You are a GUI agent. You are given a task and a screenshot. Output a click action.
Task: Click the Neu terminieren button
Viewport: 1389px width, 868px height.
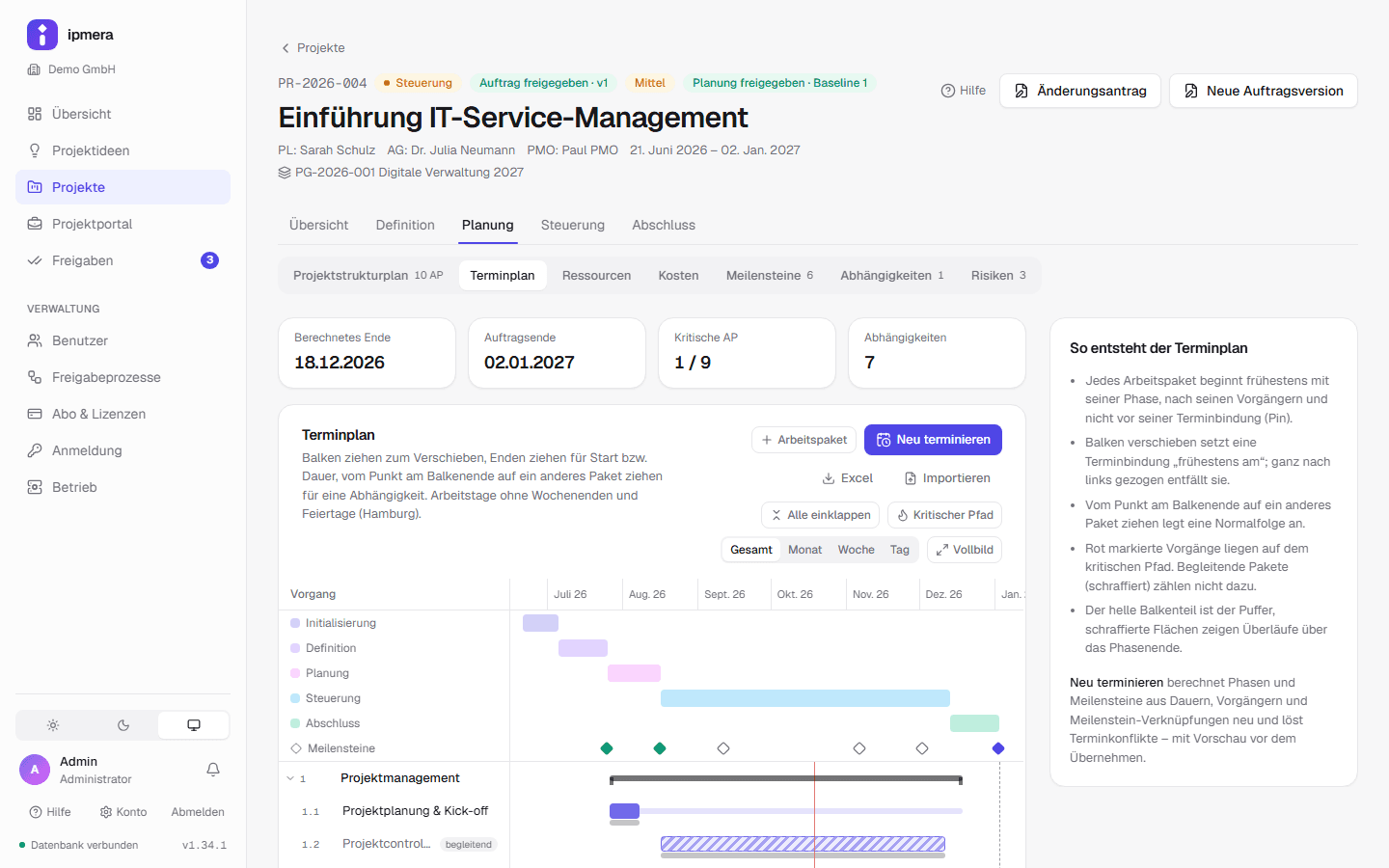(x=933, y=440)
